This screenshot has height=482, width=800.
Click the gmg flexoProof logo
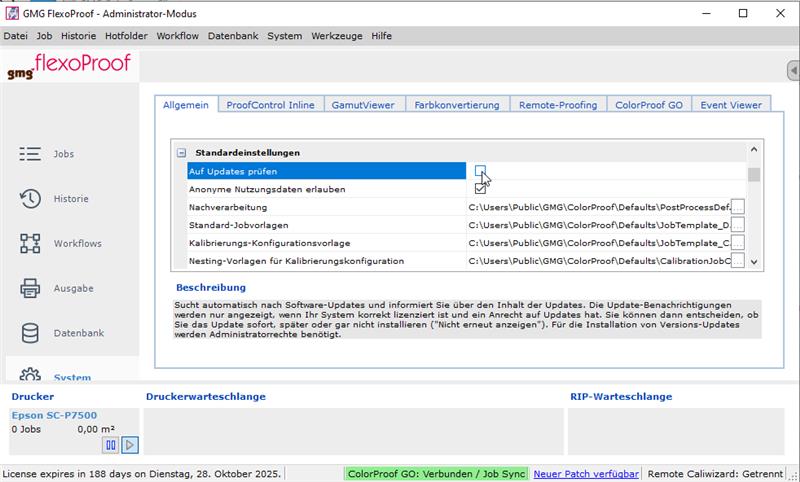[x=69, y=66]
